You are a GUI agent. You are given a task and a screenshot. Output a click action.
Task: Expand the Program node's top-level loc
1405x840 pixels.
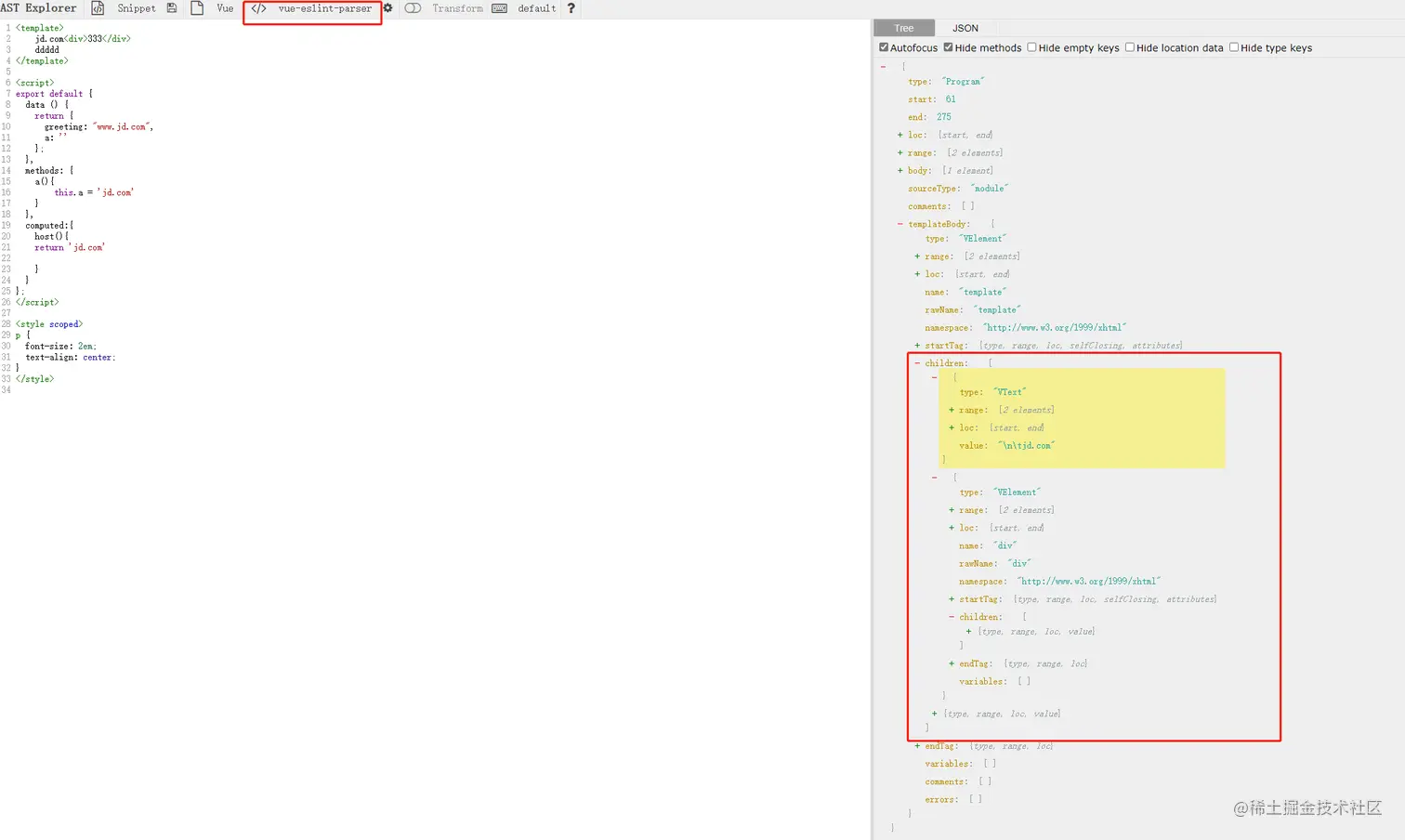pos(899,135)
